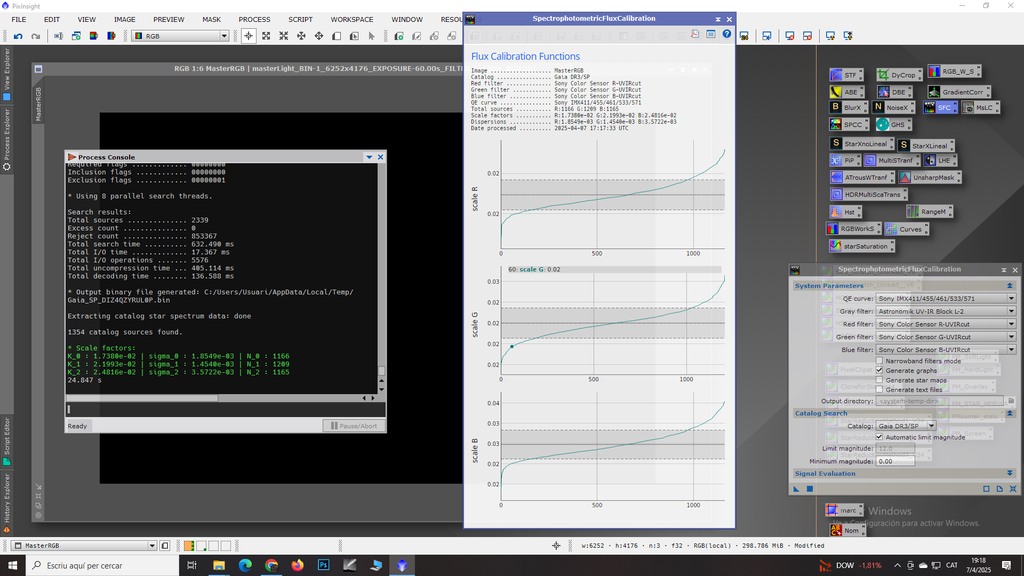Open the GHS process icon

(893, 124)
